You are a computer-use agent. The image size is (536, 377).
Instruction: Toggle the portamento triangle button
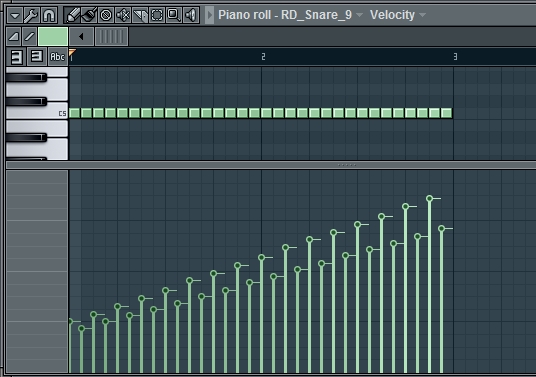pyautogui.click(x=14, y=37)
